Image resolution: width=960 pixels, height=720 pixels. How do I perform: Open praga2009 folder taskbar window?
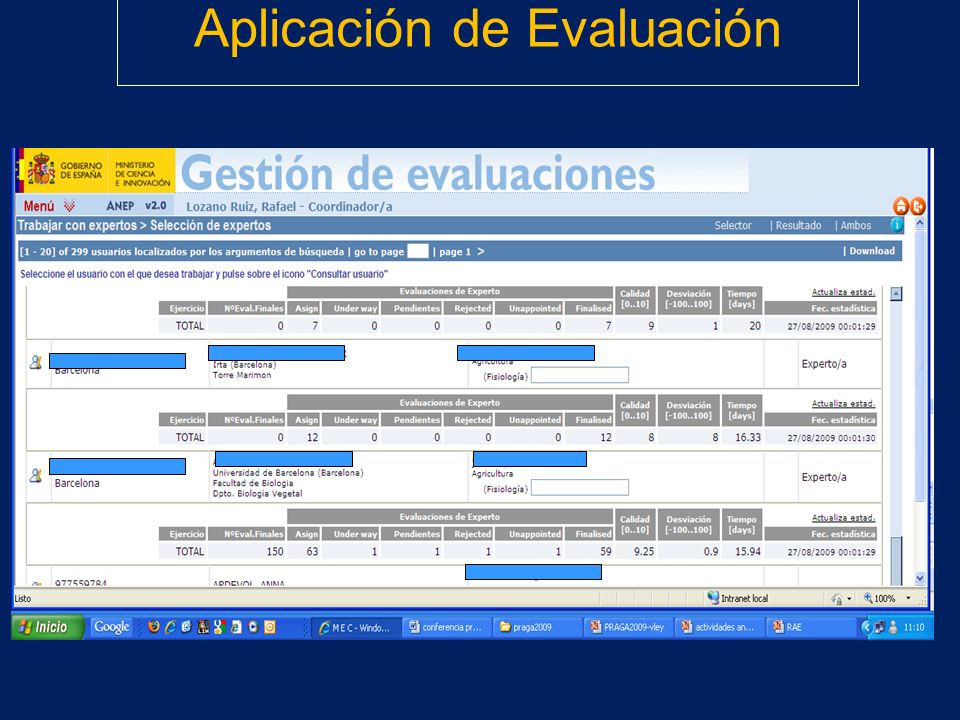tap(537, 628)
